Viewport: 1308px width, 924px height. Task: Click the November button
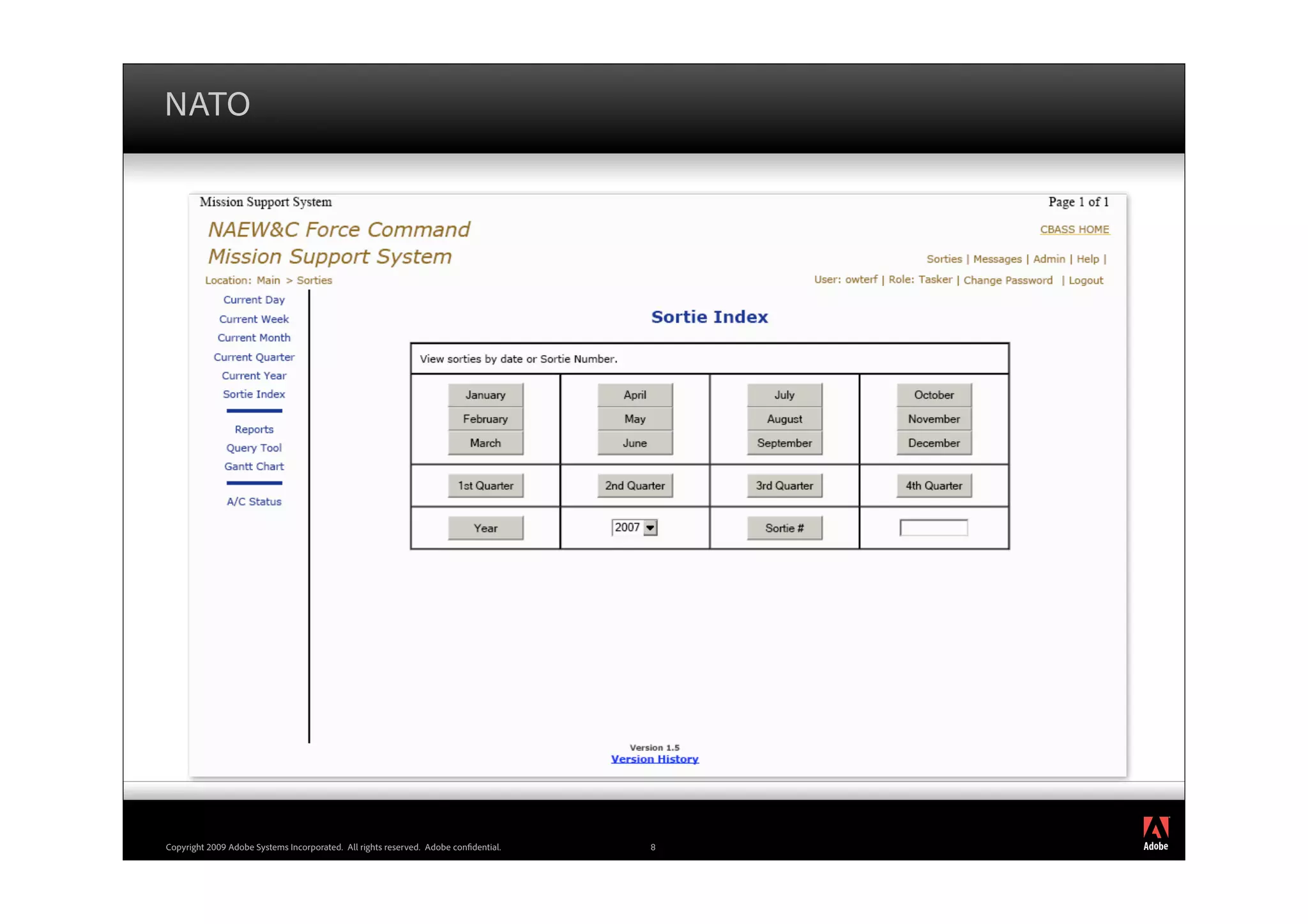point(934,419)
